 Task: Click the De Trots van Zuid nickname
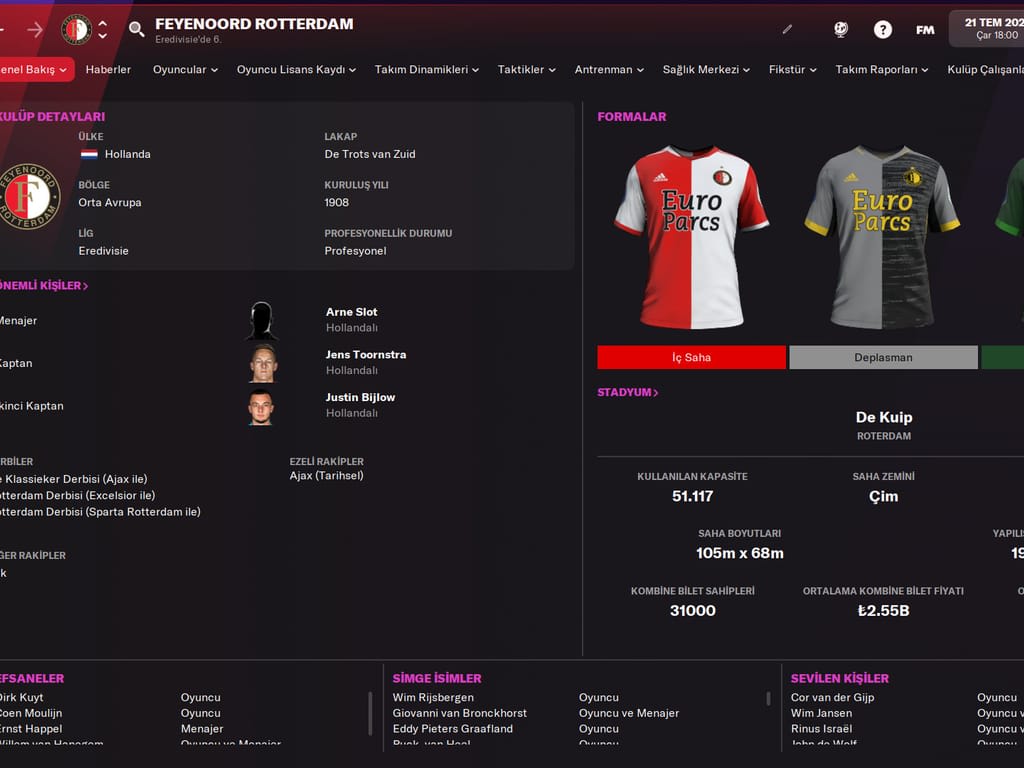click(x=370, y=154)
